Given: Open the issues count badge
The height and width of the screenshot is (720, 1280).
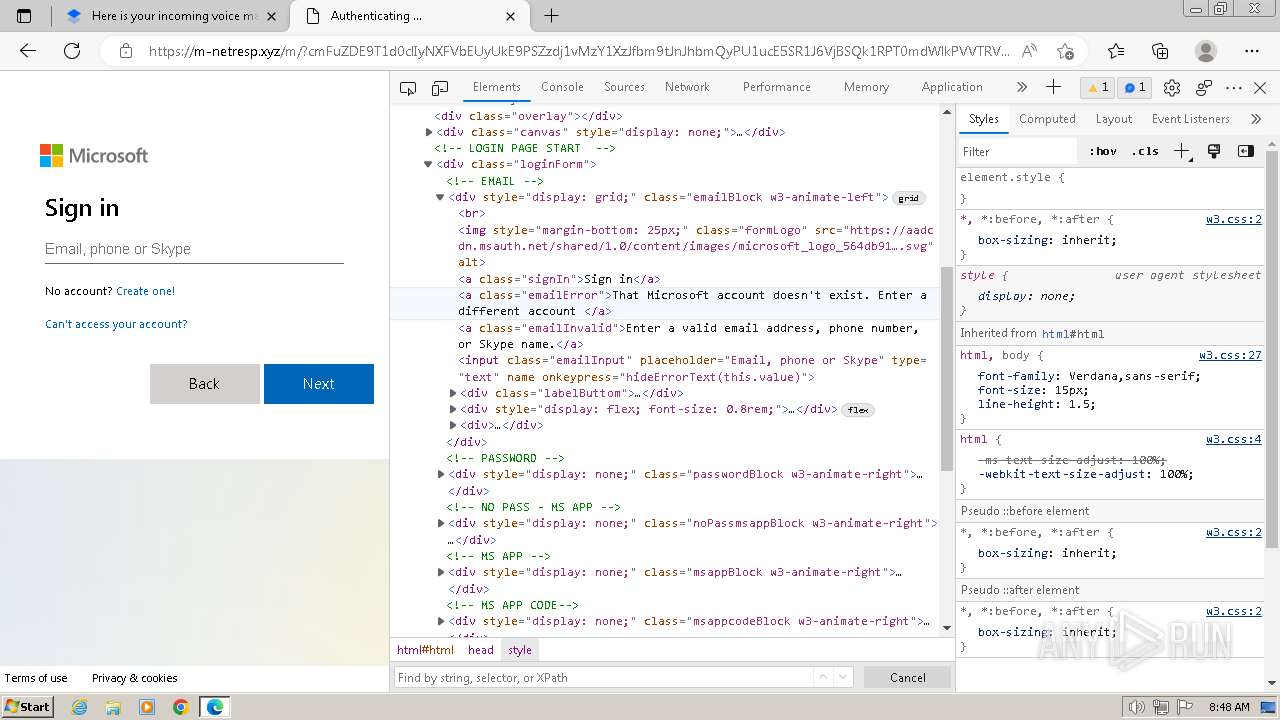Looking at the screenshot, I should point(1135,88).
